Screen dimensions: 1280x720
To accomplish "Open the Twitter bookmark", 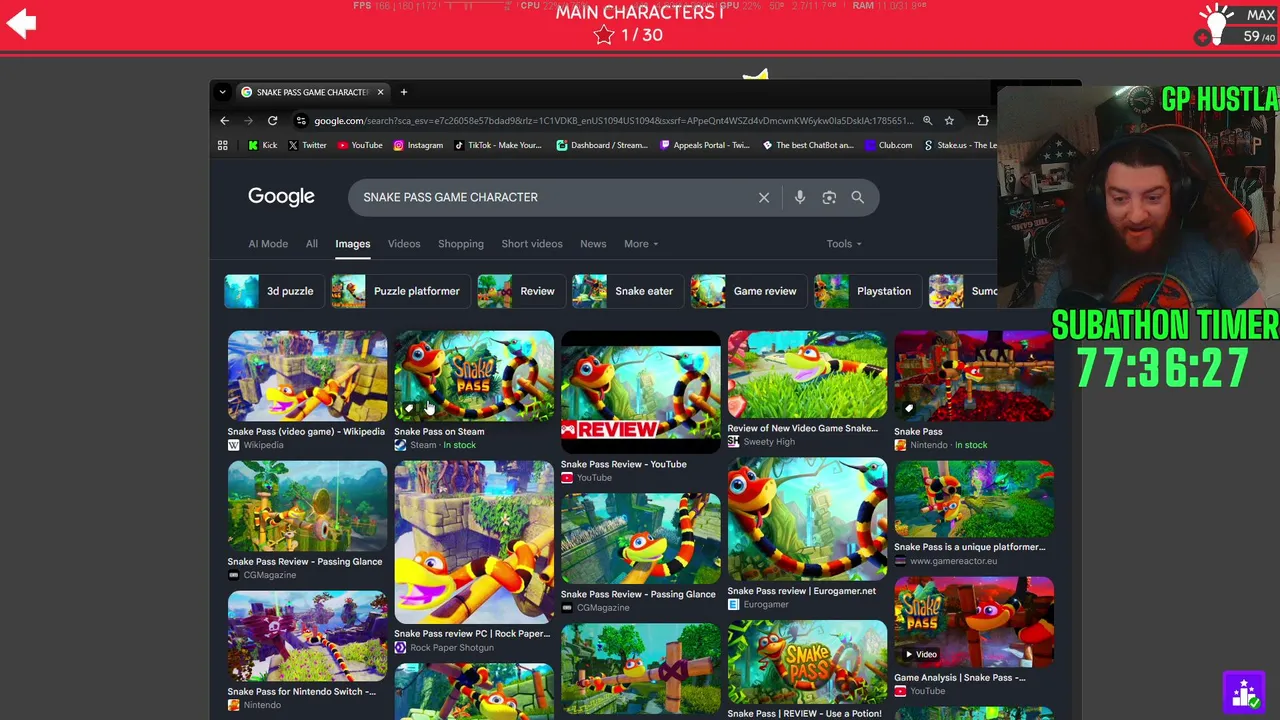I will pos(307,145).
